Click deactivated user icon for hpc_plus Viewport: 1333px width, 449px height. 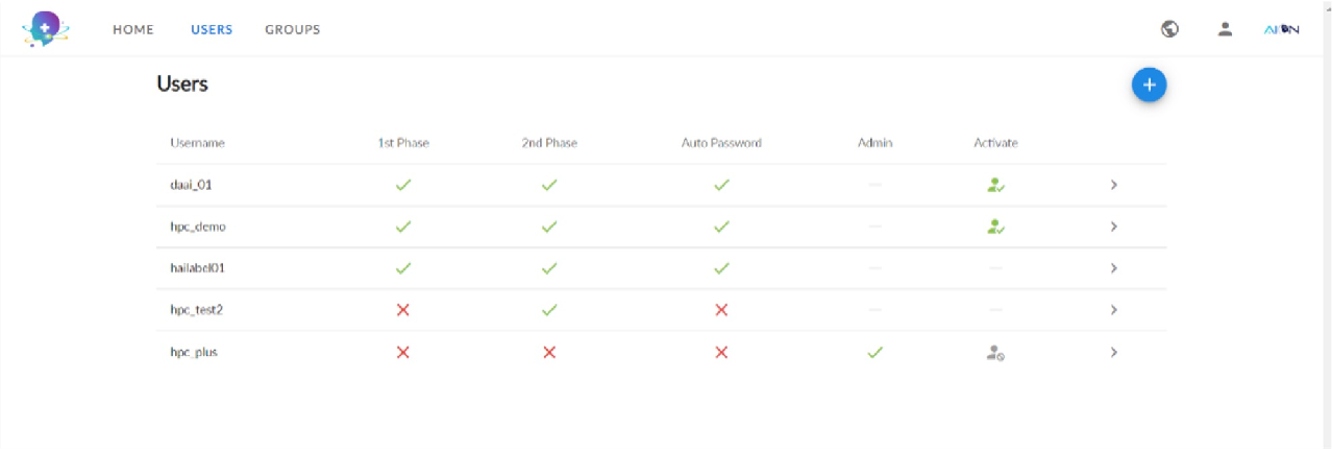(995, 352)
